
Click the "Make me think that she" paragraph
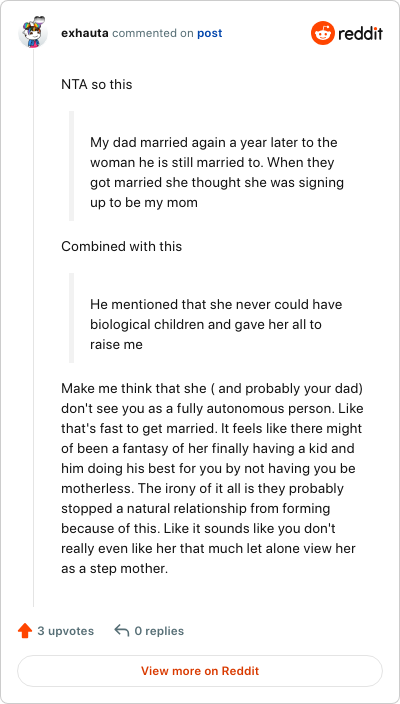click(212, 479)
